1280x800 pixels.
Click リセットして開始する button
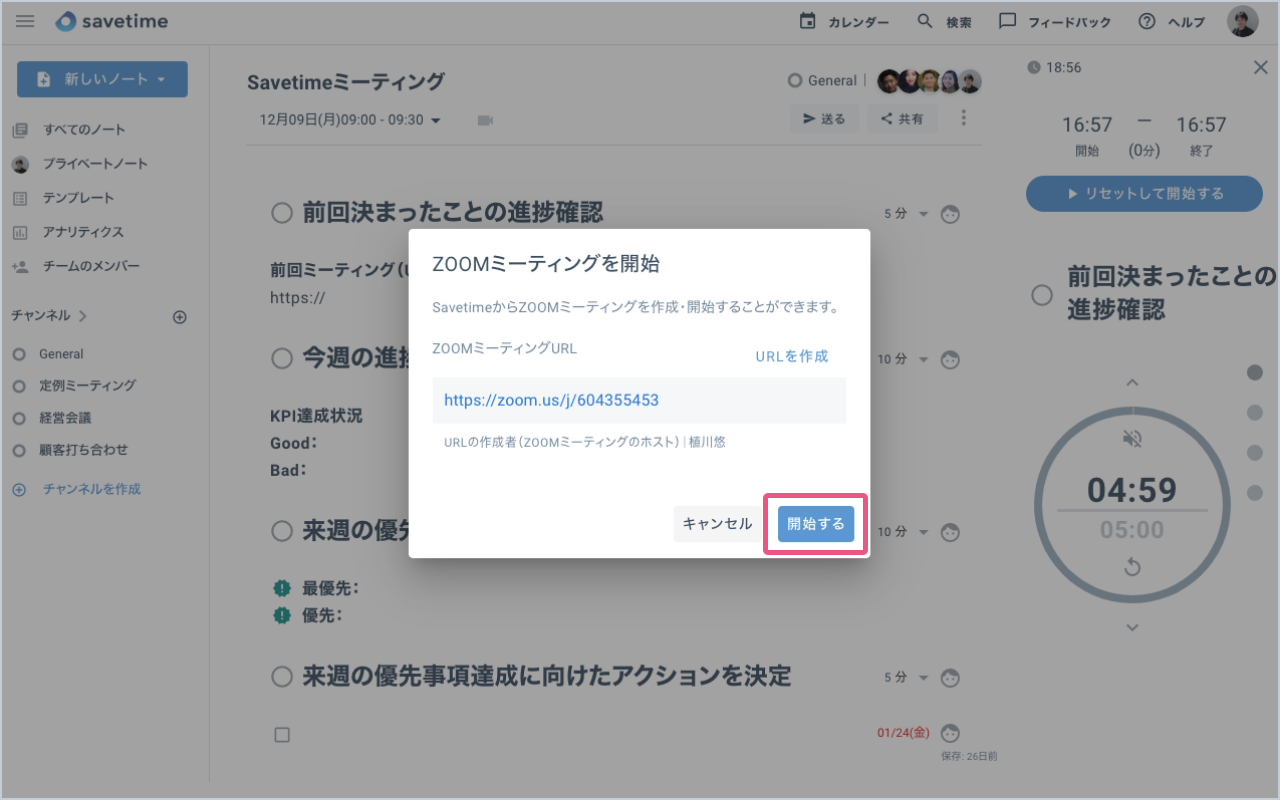pos(1144,194)
